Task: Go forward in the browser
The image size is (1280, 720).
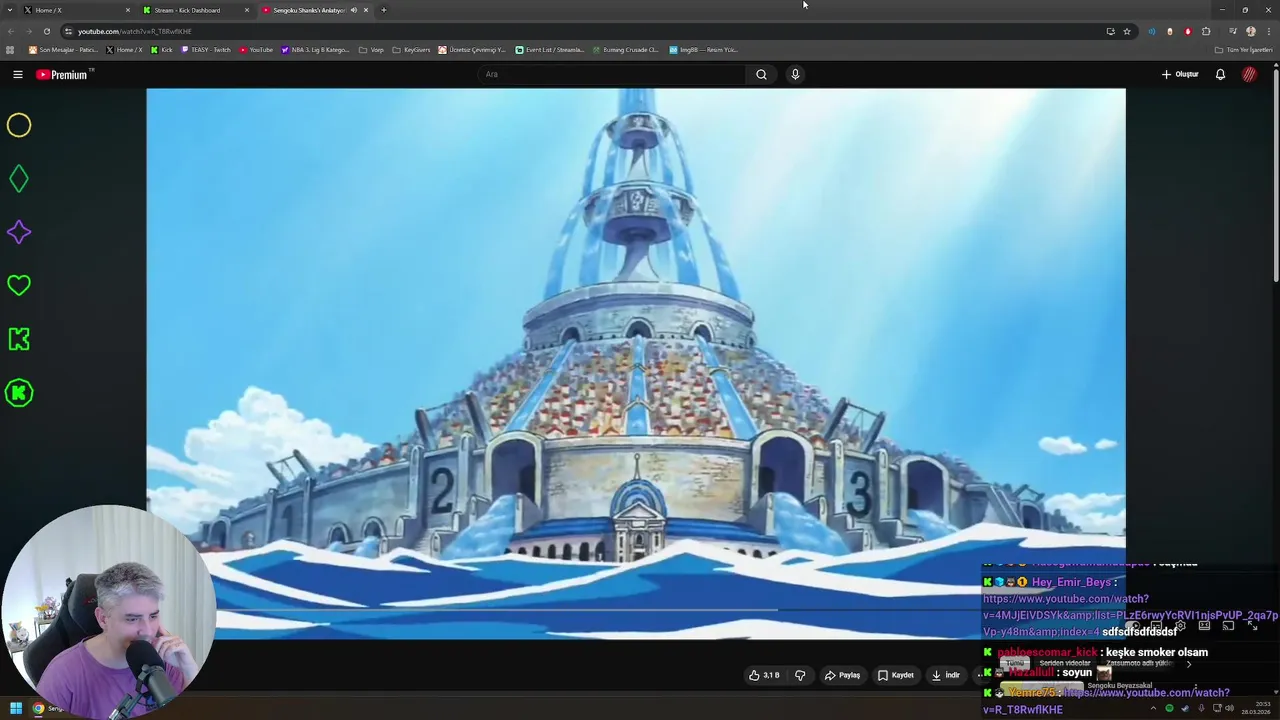Action: pyautogui.click(x=28, y=31)
